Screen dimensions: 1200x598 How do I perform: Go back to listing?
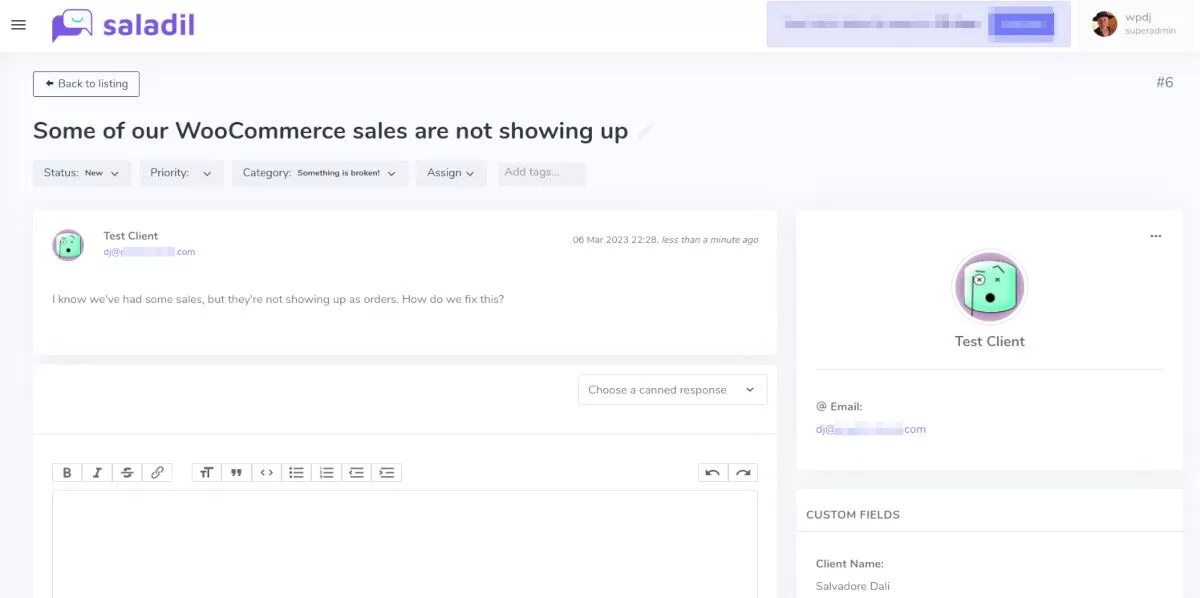pos(86,84)
